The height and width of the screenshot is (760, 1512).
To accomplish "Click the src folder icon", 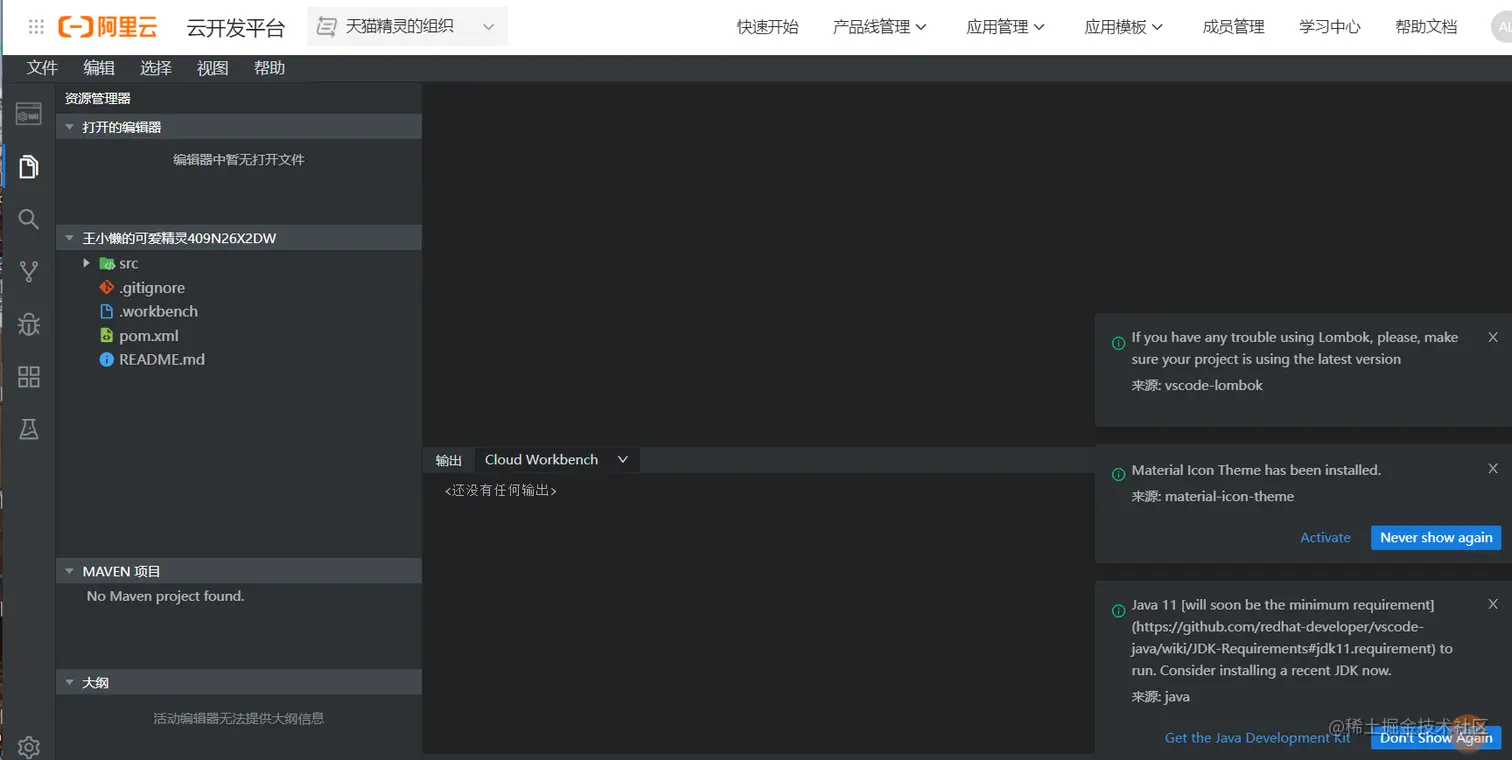I will 107,264.
